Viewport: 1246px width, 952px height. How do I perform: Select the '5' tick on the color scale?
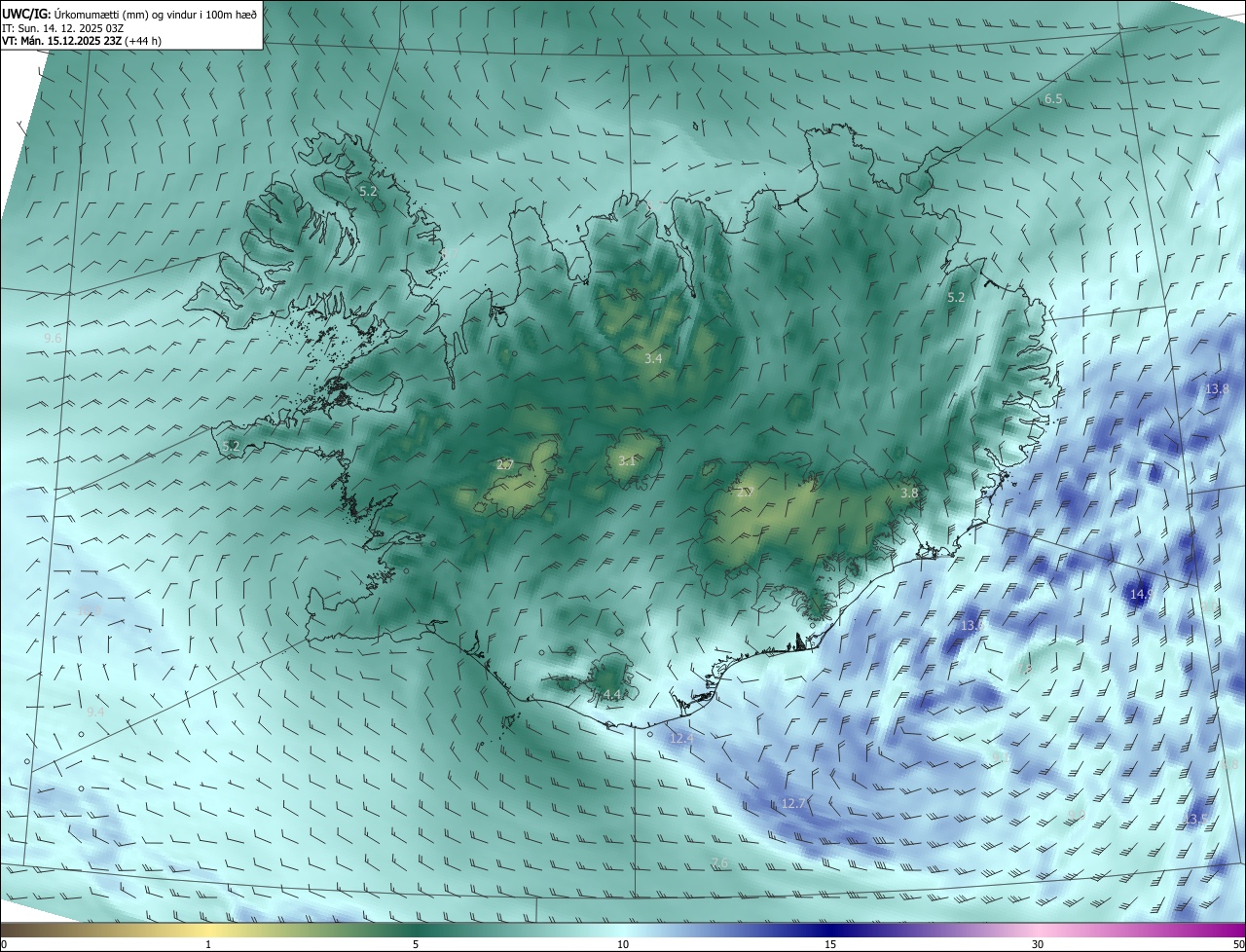pyautogui.click(x=416, y=944)
